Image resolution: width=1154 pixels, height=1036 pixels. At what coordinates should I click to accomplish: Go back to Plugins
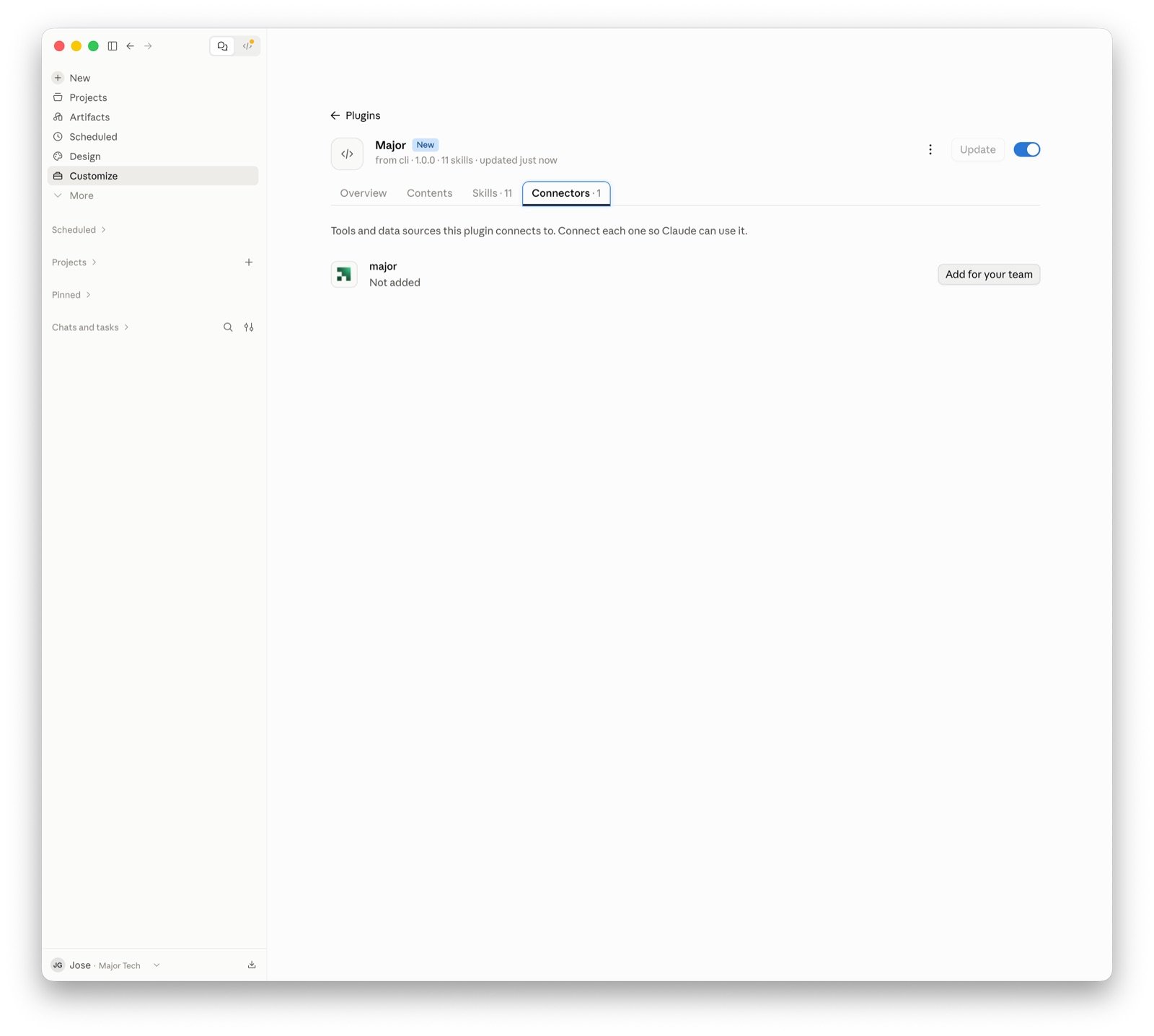pos(356,115)
